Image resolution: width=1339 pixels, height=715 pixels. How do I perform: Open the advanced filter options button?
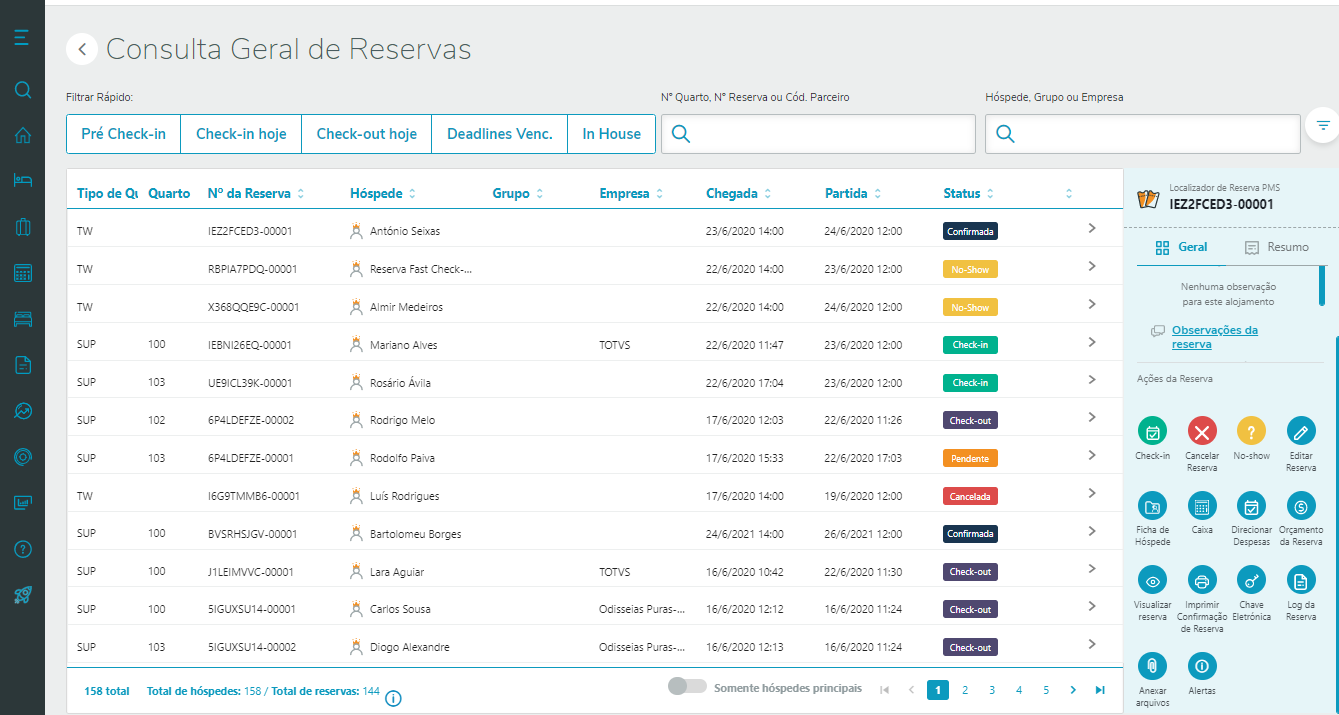[1322, 125]
